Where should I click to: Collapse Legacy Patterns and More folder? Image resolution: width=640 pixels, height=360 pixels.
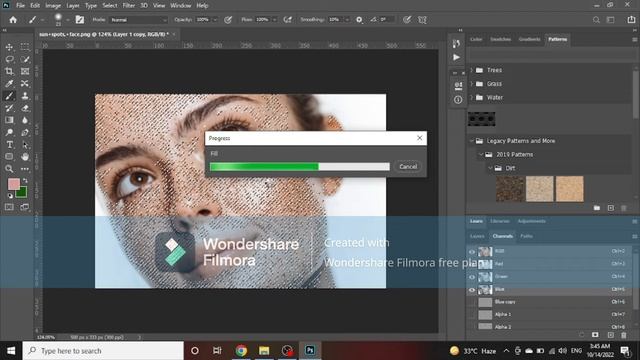coord(471,141)
